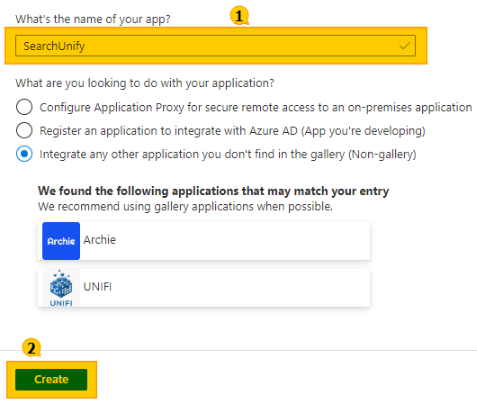Click the 'We found the following applications' heading
The image size is (477, 407).
pyautogui.click(x=213, y=191)
